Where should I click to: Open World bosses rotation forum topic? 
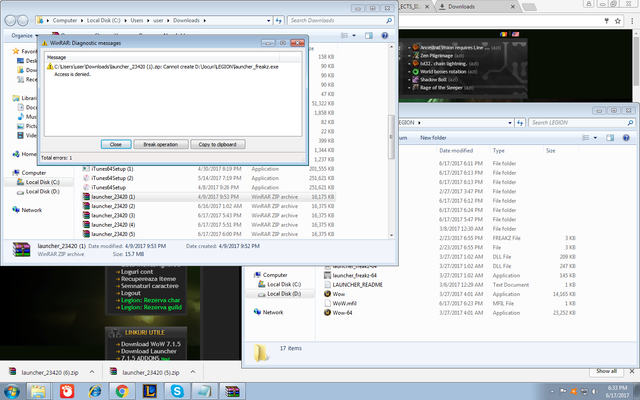(443, 71)
